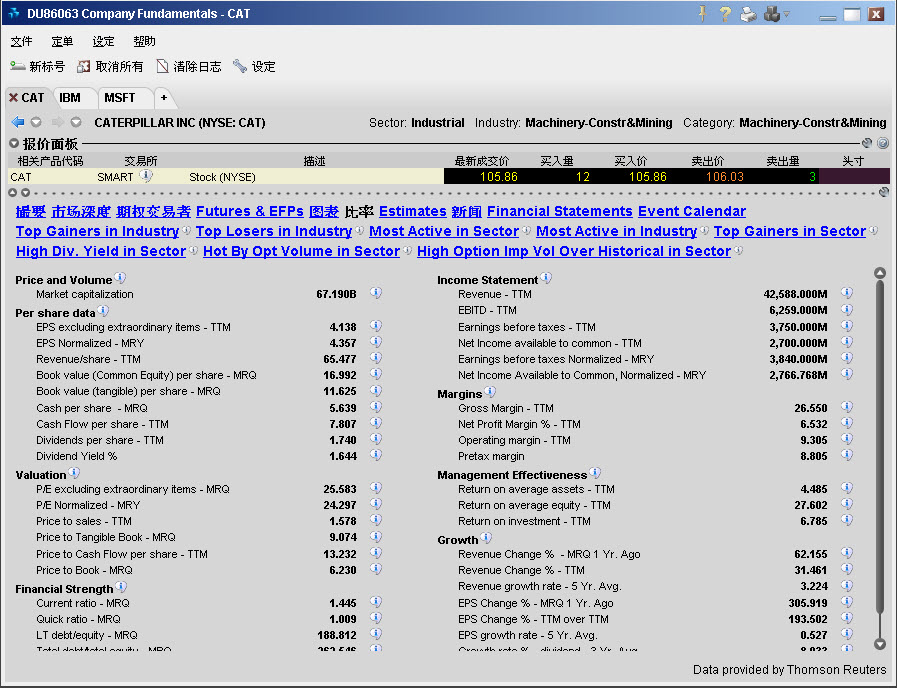The height and width of the screenshot is (688, 897).
Task: Add a new tab with plus button
Action: point(164,98)
